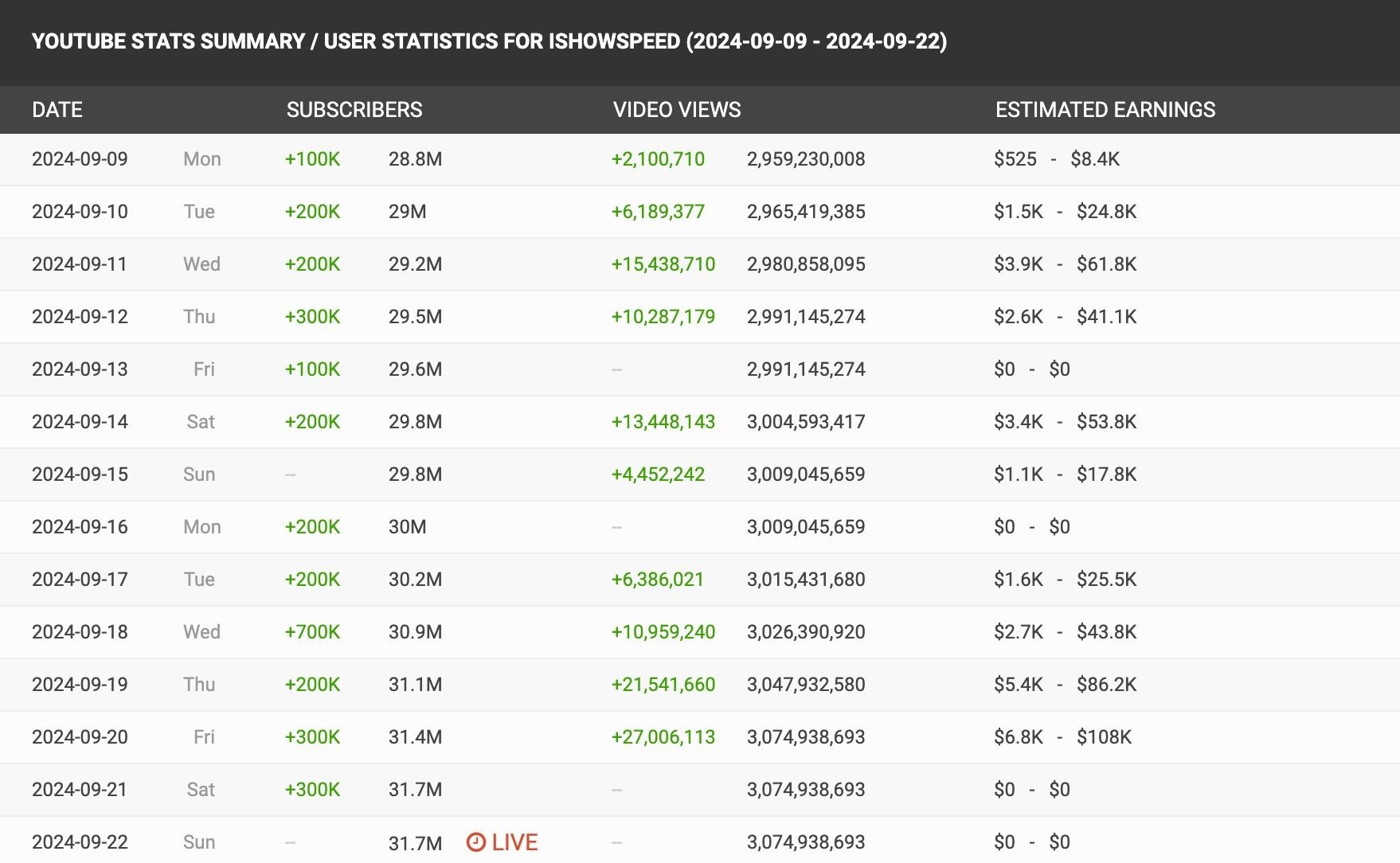The width and height of the screenshot is (1400, 863).
Task: Select the DATE column header
Action: pyautogui.click(x=57, y=110)
